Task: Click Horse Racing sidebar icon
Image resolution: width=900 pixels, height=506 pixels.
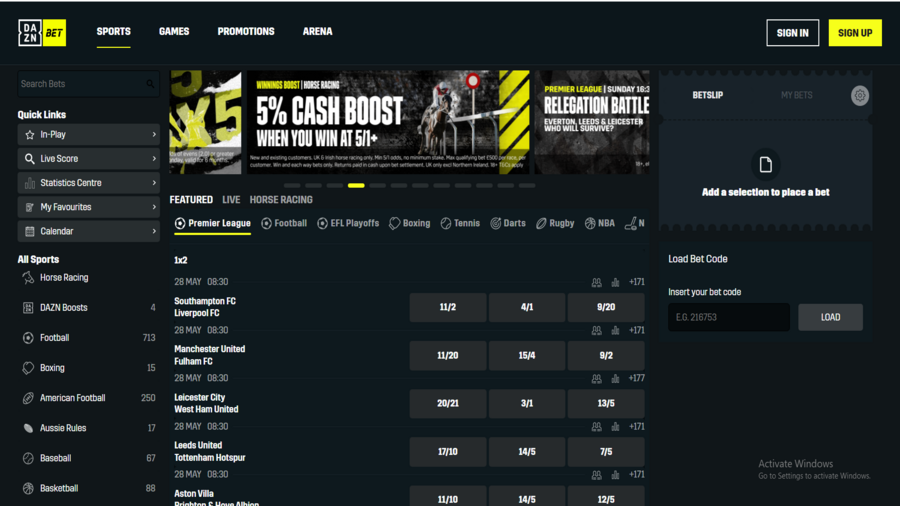Action: [x=28, y=278]
